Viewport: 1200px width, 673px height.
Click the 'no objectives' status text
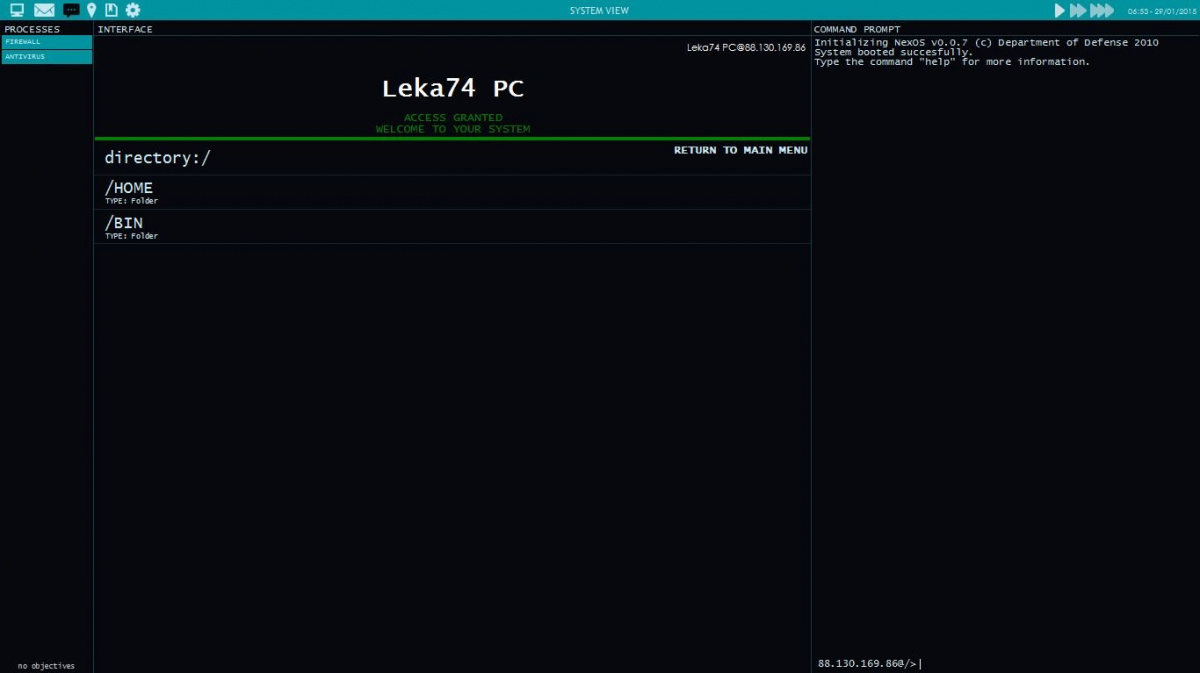46,666
